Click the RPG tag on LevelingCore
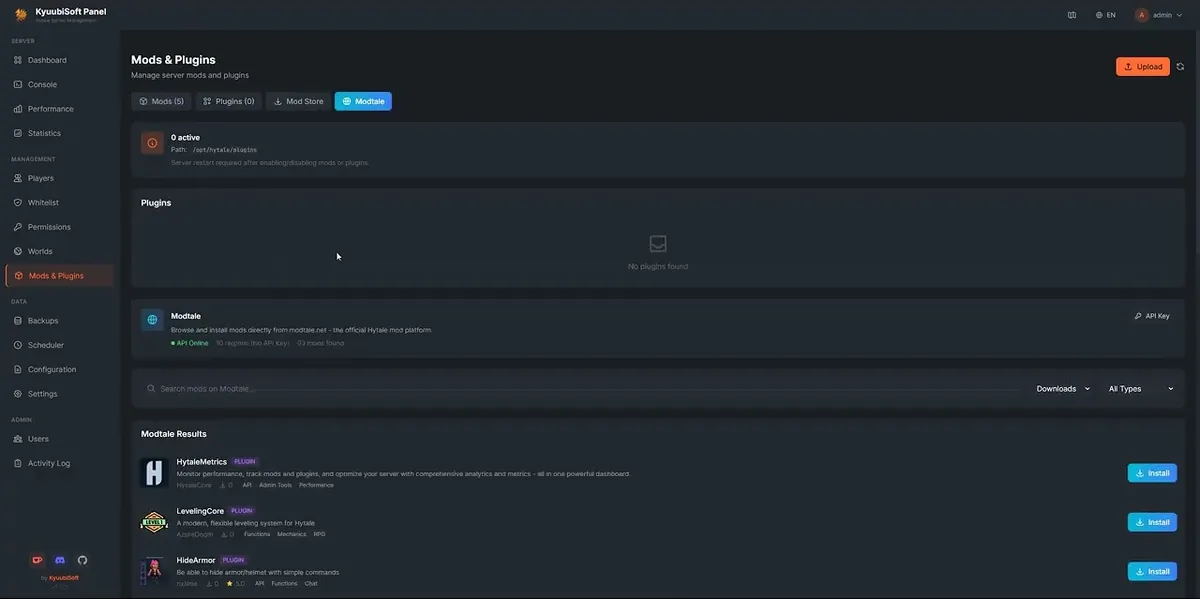The height and width of the screenshot is (599, 1200). point(320,534)
